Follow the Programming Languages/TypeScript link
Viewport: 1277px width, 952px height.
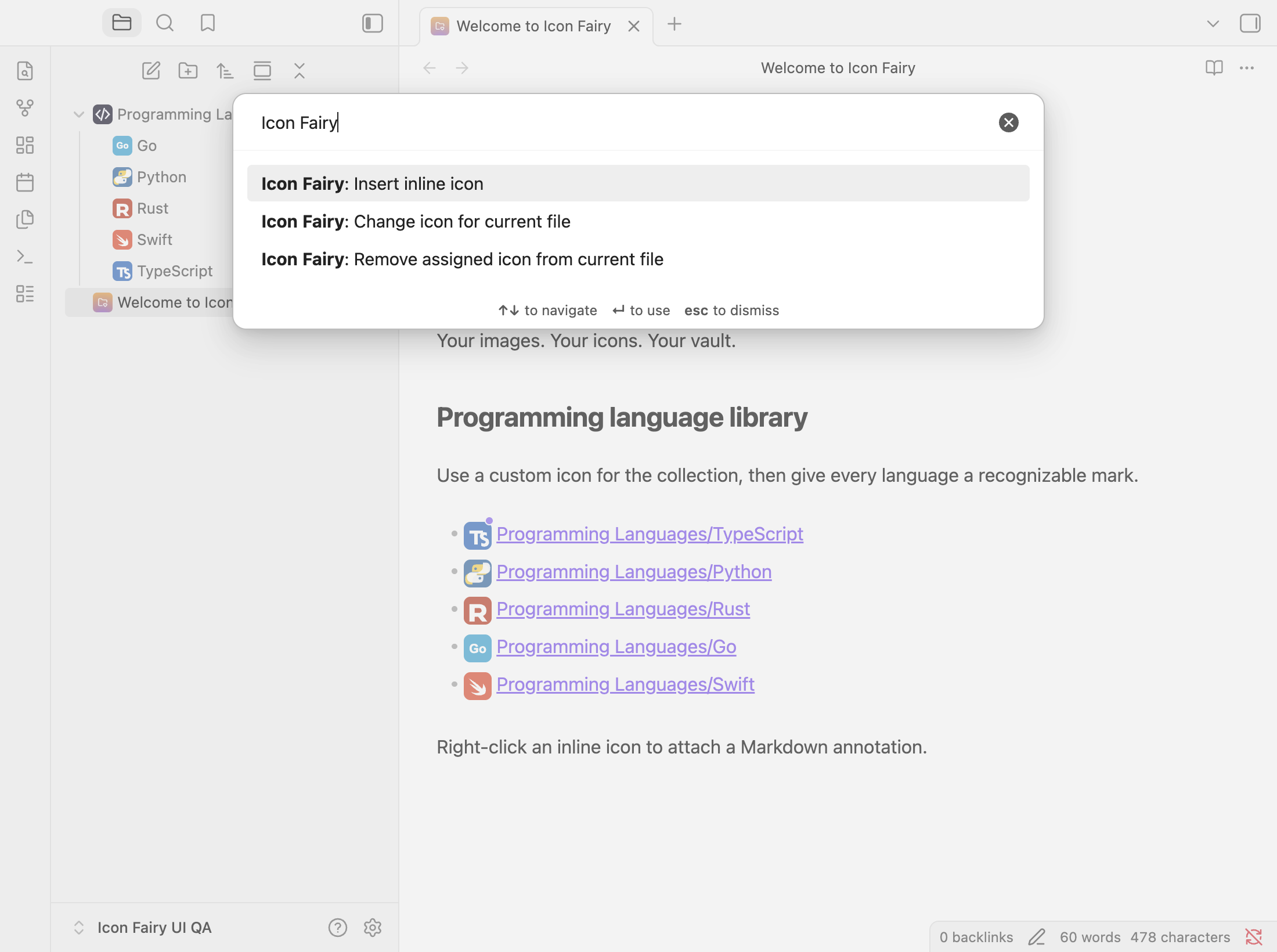click(x=650, y=533)
